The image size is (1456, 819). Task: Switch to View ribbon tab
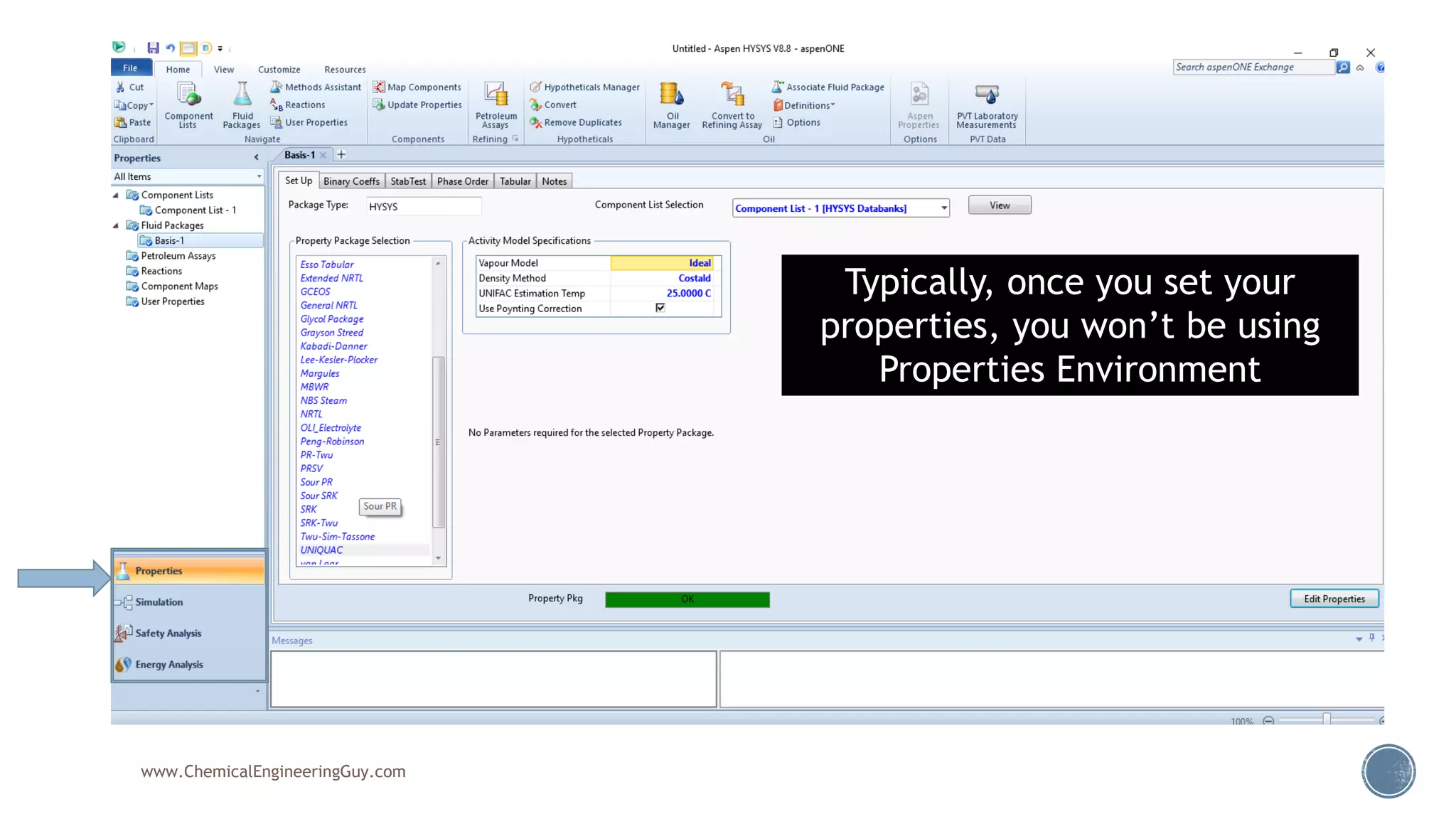[x=224, y=69]
